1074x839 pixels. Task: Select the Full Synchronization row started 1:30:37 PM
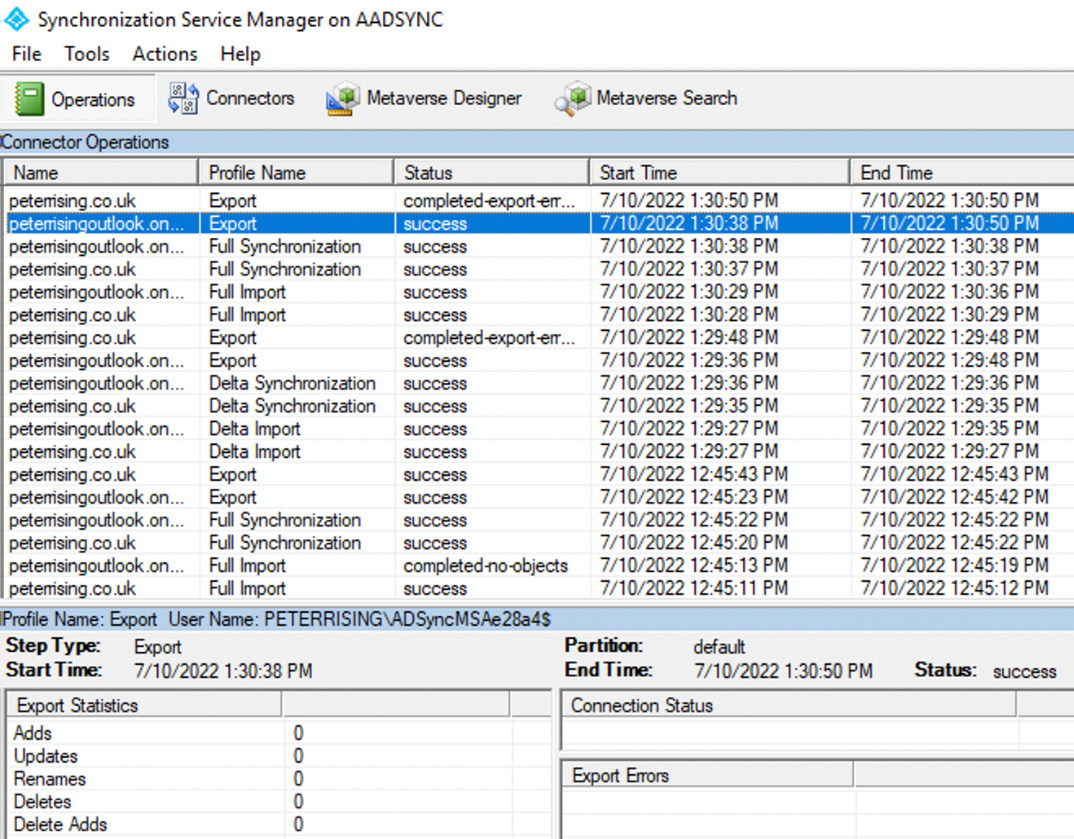coord(539,269)
